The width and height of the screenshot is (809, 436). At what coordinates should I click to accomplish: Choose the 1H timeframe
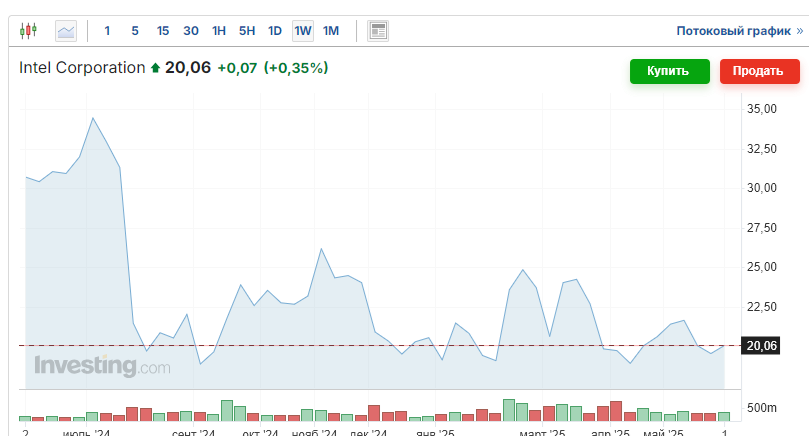tap(219, 31)
